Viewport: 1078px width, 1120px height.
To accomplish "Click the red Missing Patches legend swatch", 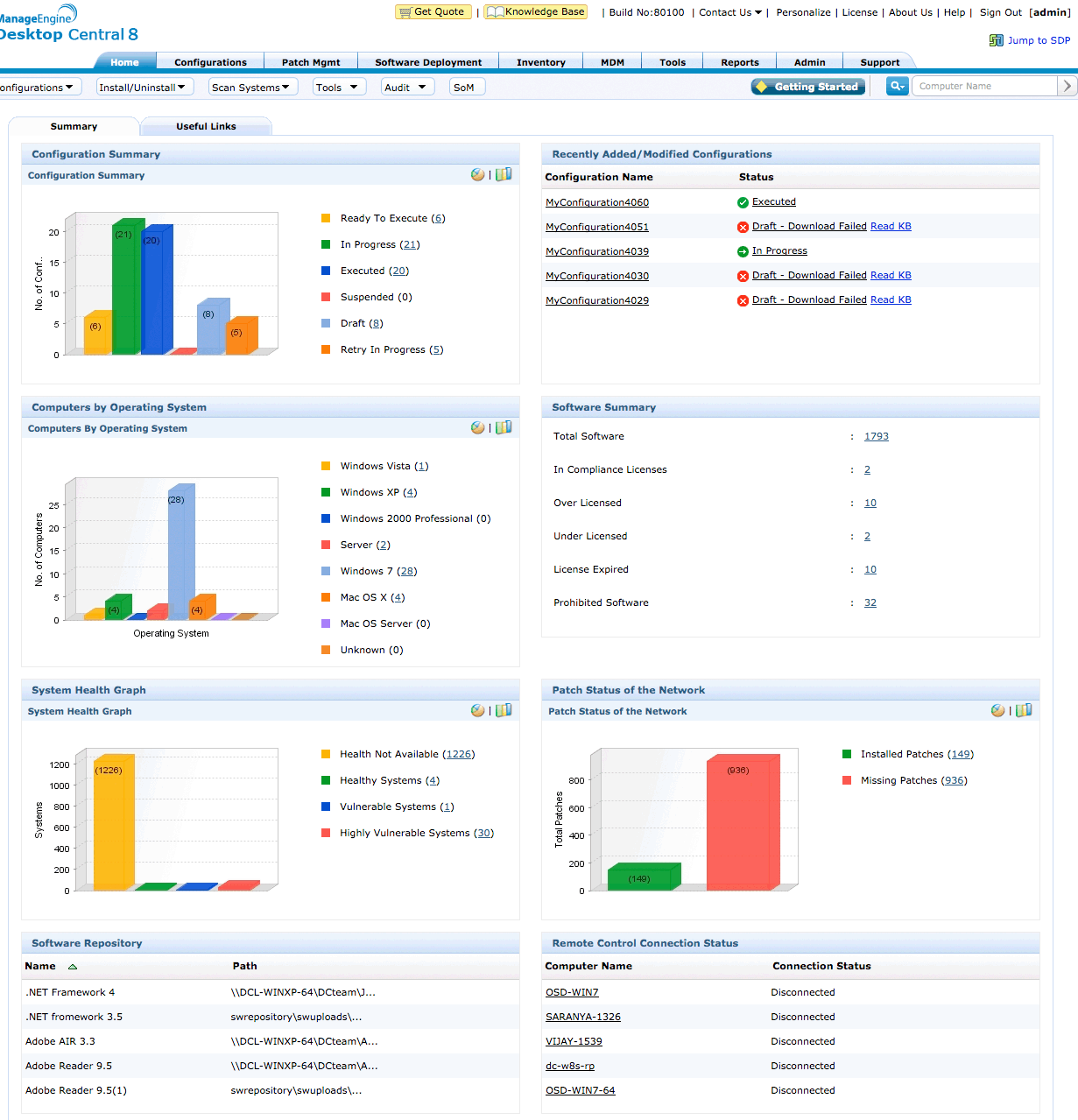I will (847, 780).
